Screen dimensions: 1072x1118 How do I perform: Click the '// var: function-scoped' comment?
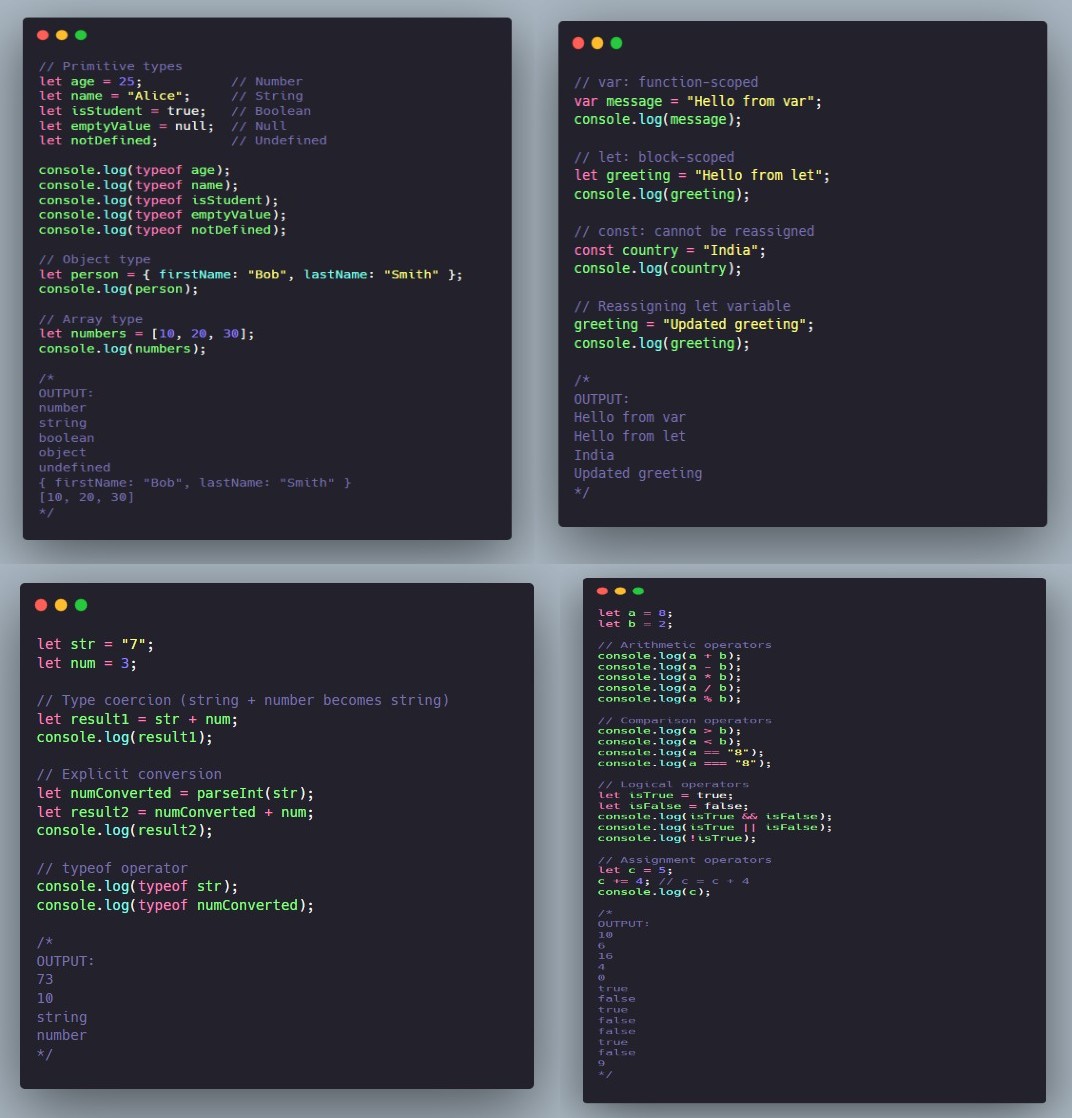click(x=666, y=83)
